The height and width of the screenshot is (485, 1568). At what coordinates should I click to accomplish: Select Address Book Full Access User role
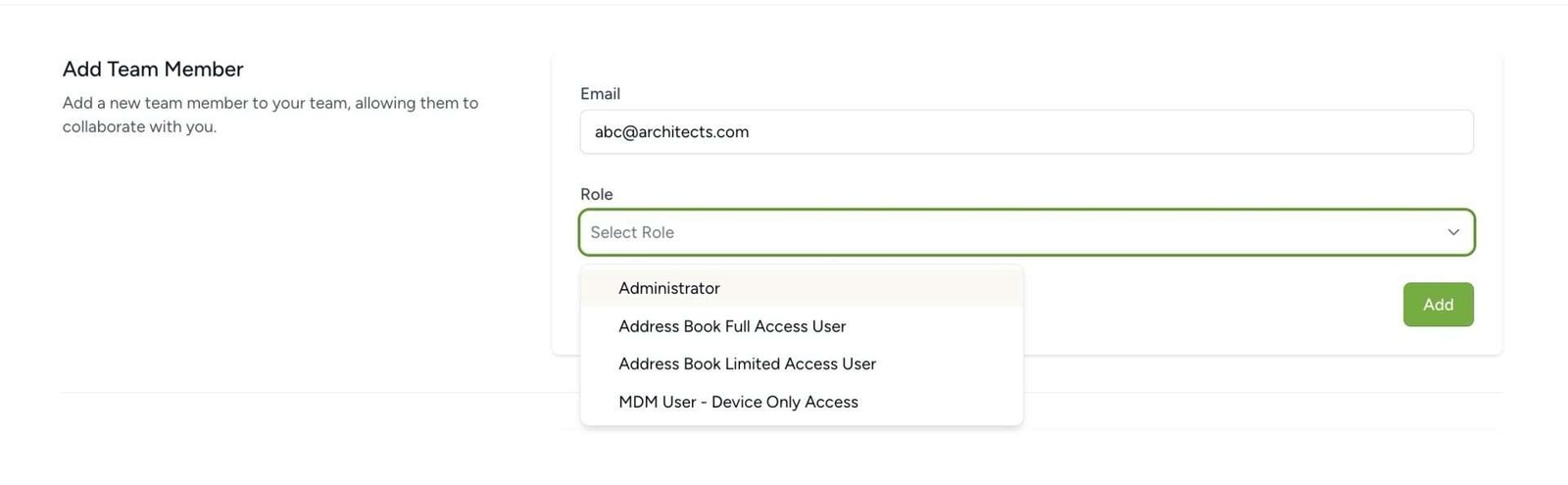(x=802, y=326)
